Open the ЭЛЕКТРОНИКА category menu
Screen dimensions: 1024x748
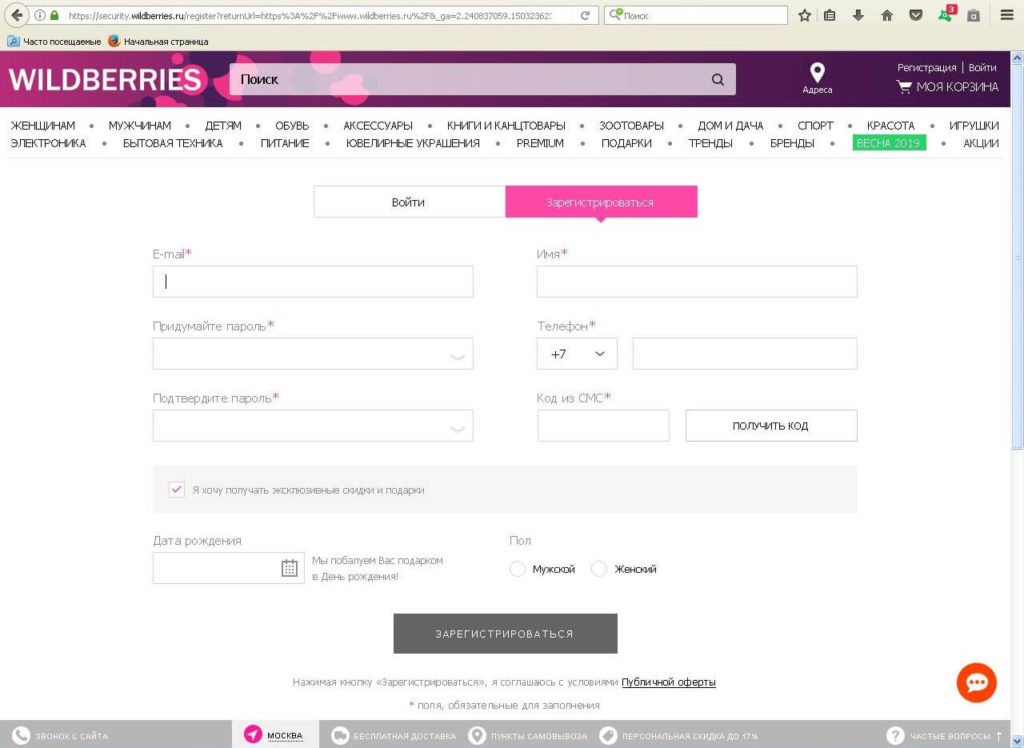coord(48,143)
